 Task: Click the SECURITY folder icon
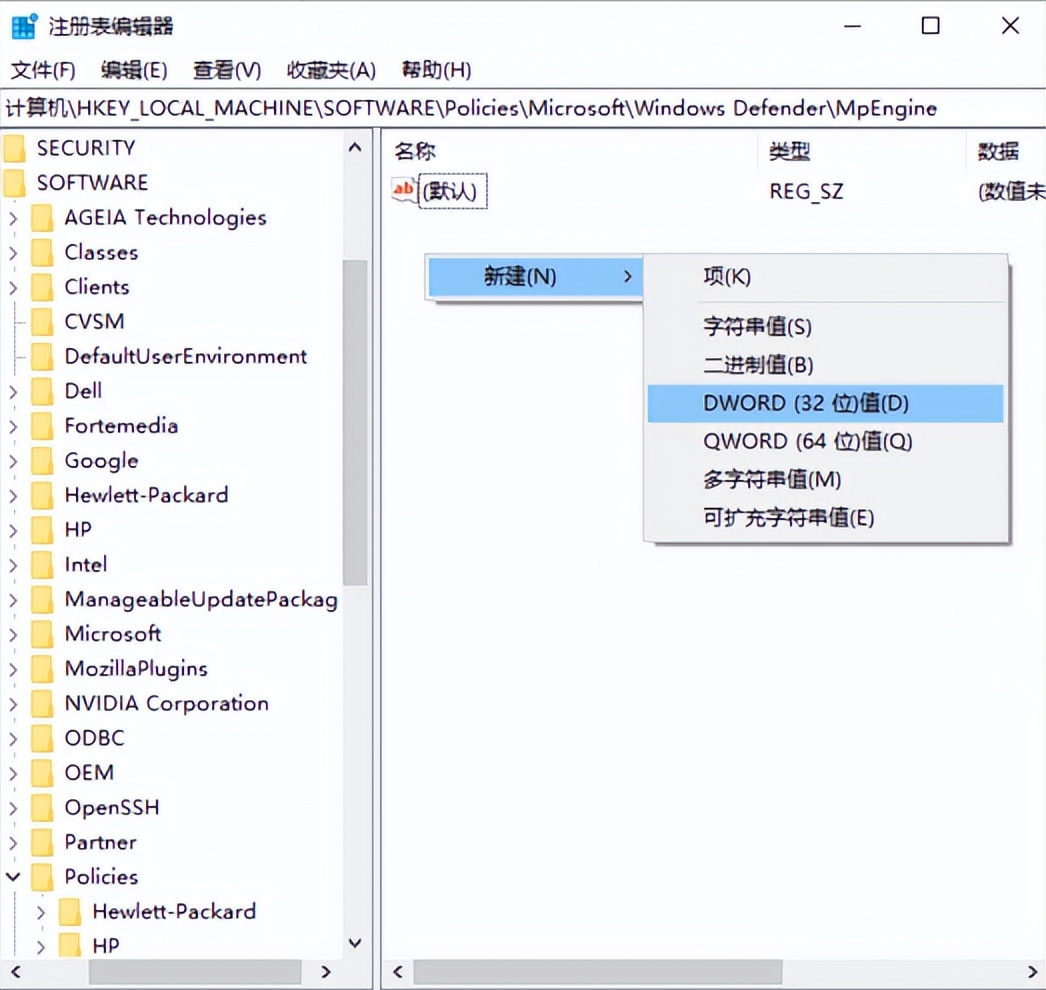[x=14, y=148]
